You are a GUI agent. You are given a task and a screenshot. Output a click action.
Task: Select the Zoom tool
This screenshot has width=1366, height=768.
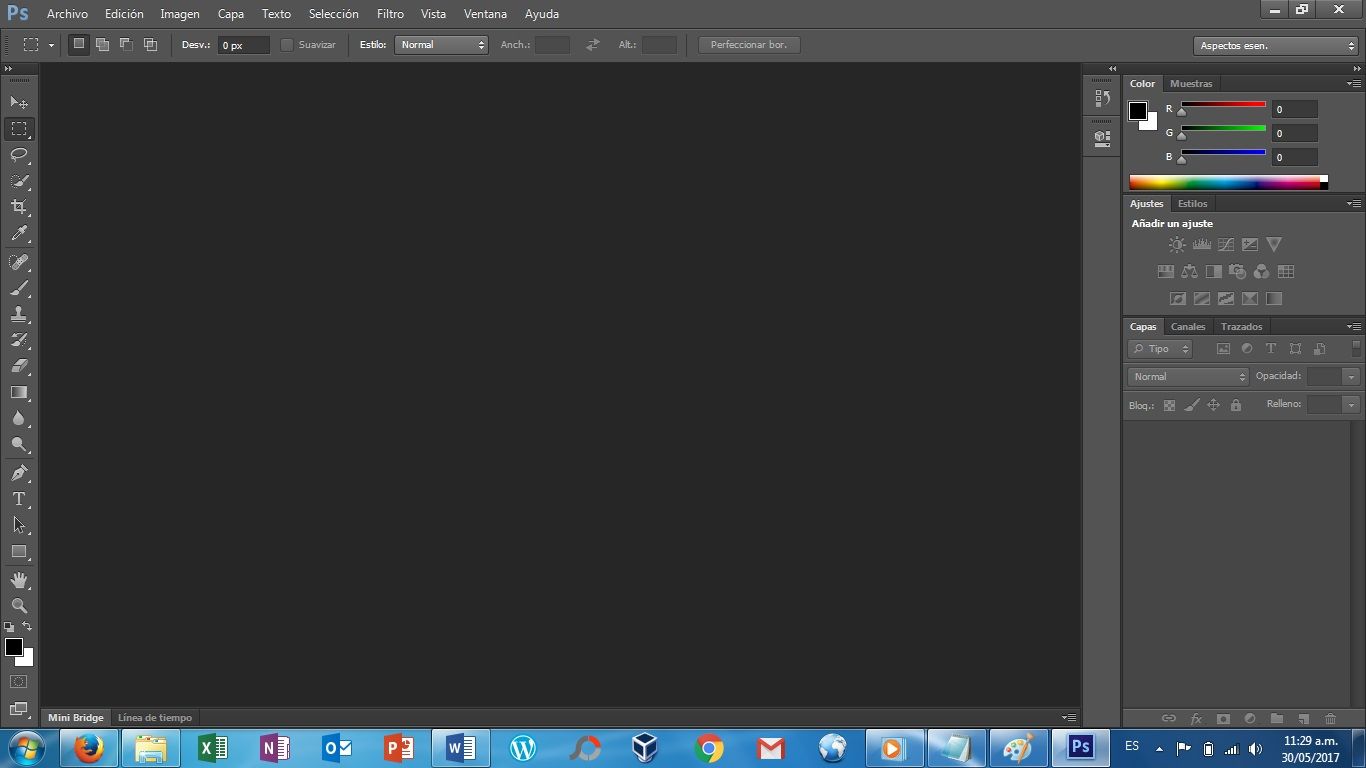(19, 606)
